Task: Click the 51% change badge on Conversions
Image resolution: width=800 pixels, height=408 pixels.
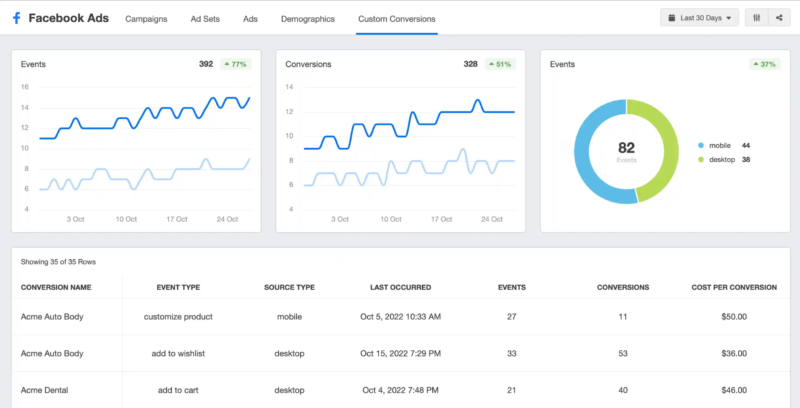Action: click(x=500, y=64)
